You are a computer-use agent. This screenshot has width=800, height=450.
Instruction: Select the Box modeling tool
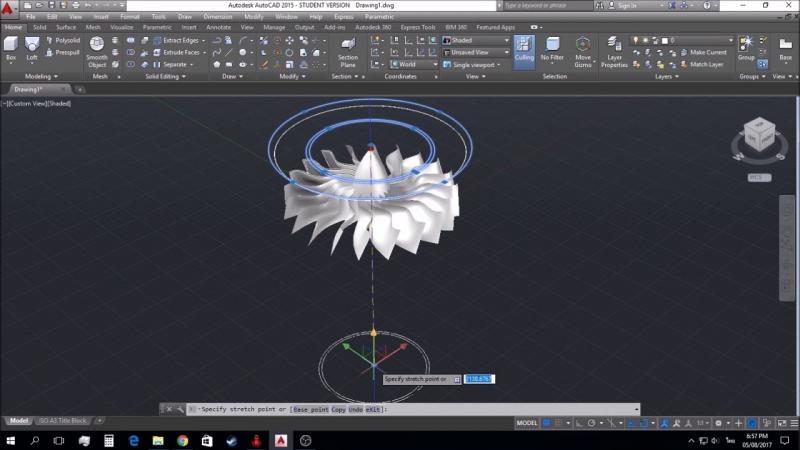[x=11, y=46]
